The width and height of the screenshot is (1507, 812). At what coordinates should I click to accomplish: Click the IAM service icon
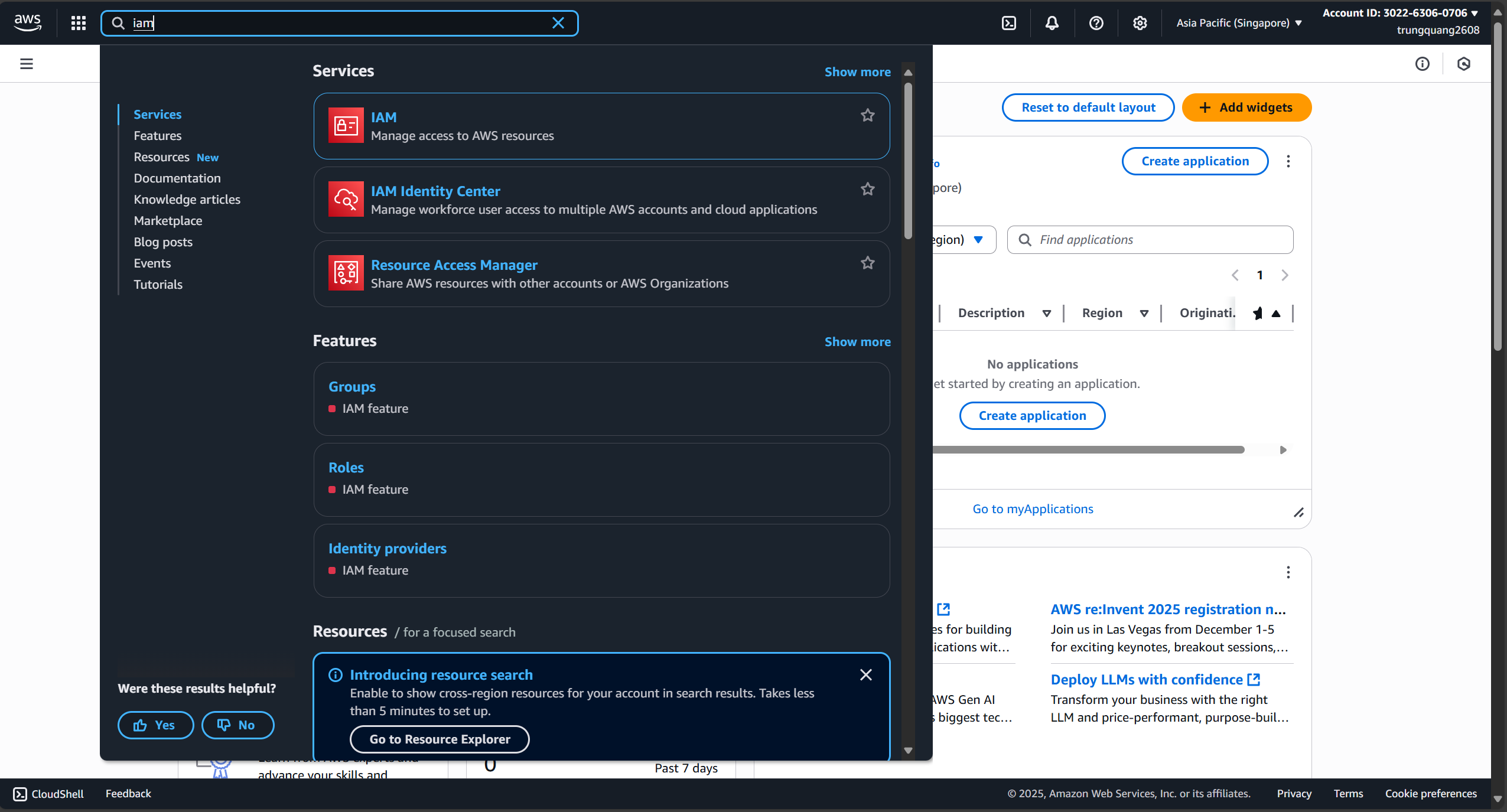click(x=346, y=125)
